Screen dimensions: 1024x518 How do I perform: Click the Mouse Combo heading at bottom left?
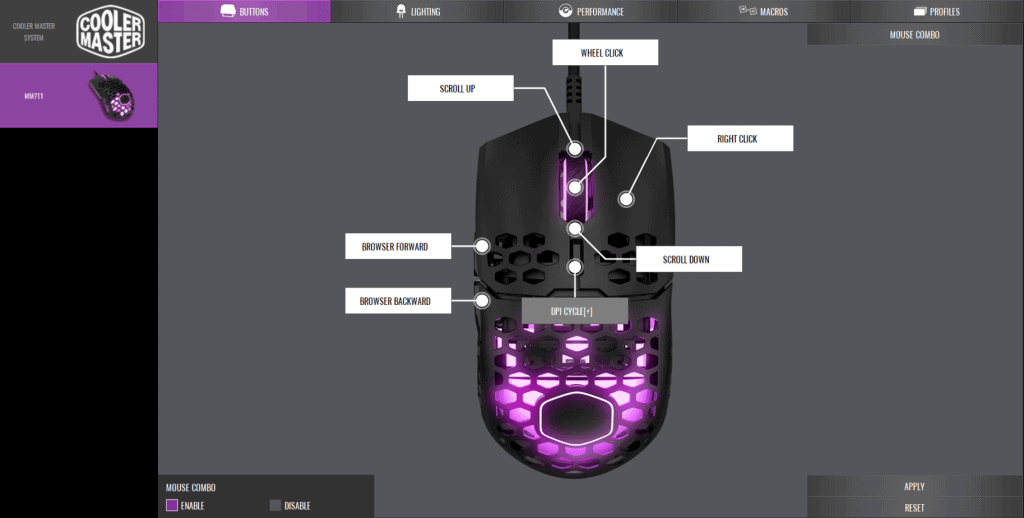pyautogui.click(x=191, y=487)
